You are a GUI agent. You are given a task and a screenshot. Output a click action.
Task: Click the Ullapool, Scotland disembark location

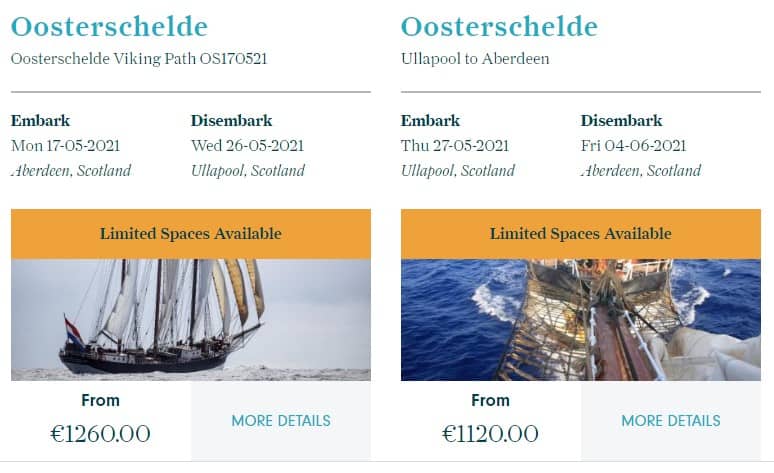click(x=248, y=171)
